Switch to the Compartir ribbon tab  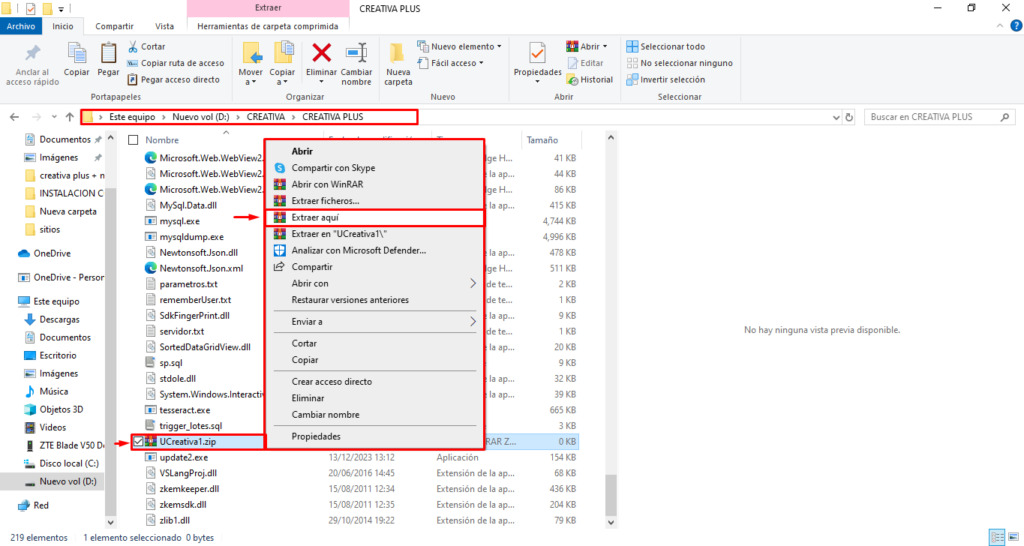[114, 26]
